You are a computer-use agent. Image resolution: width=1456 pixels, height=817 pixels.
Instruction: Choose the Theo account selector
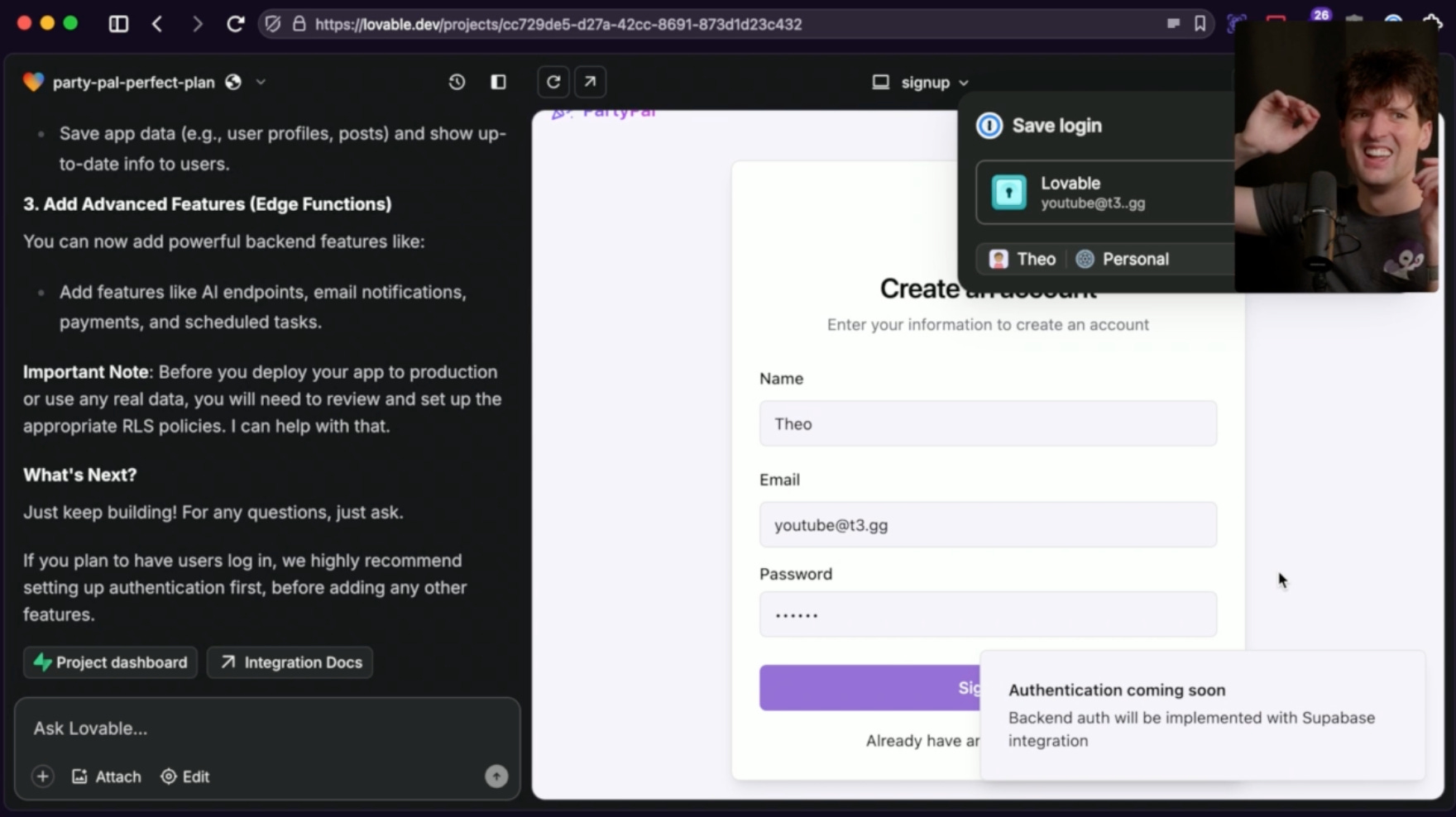coord(1023,259)
